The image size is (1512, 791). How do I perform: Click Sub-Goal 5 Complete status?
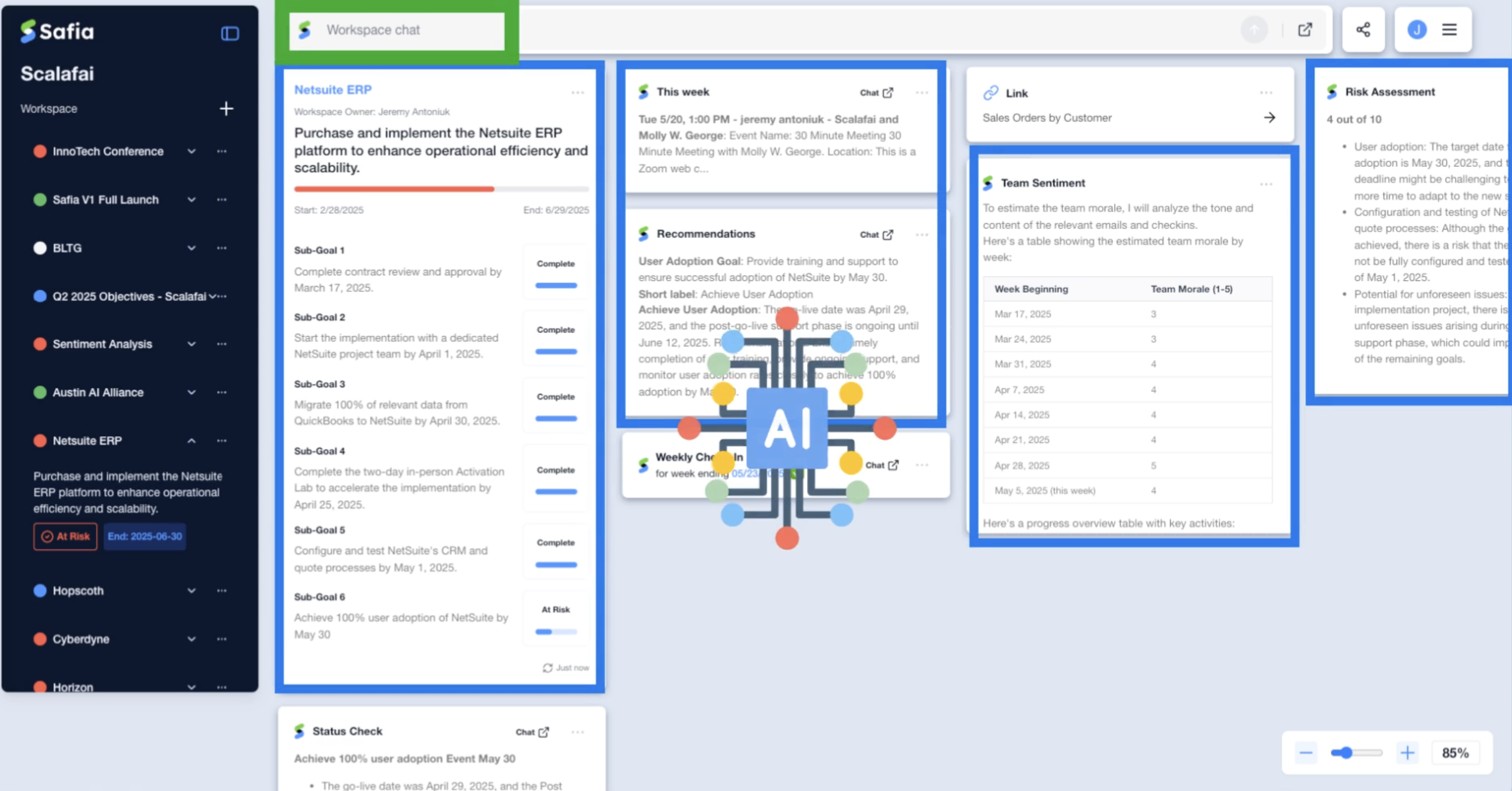[556, 543]
